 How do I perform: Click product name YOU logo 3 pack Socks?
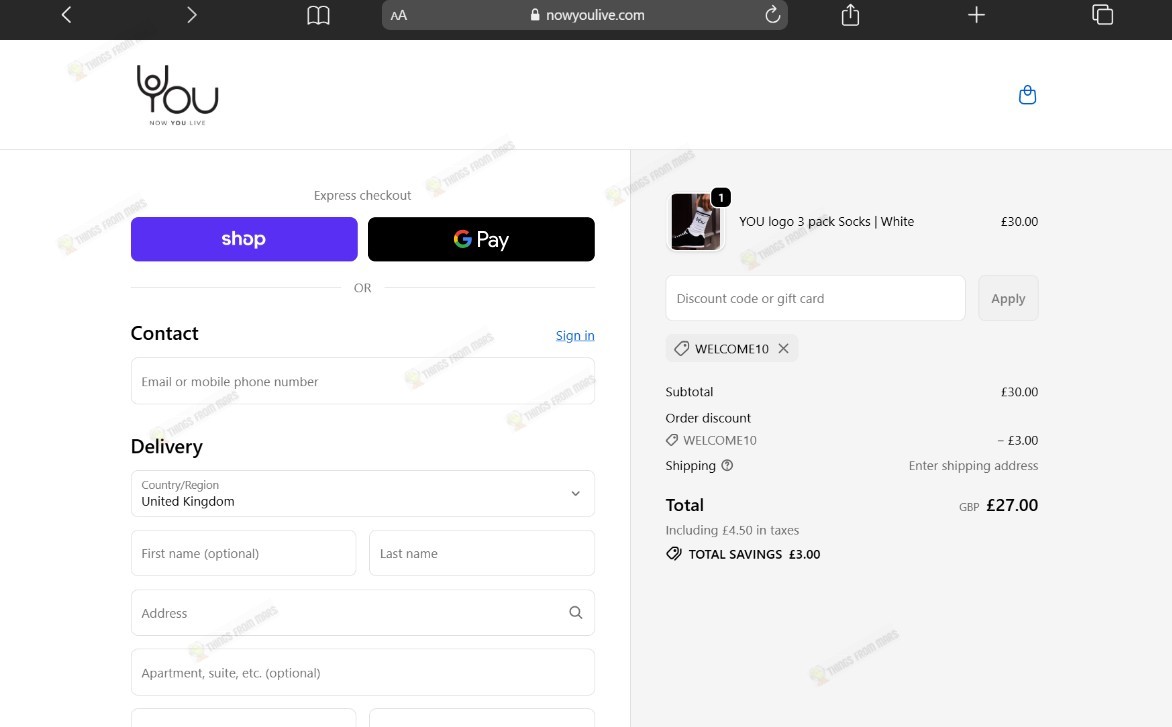pos(827,222)
